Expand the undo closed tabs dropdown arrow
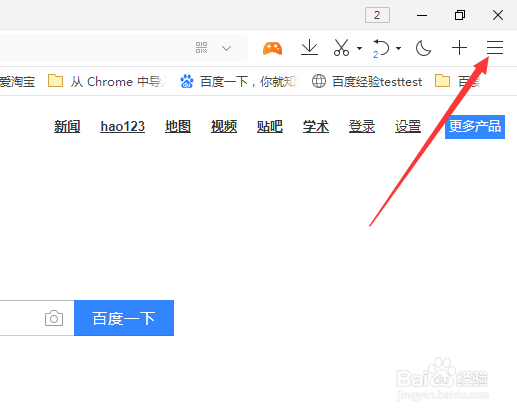Screen dimensions: 517x413 (398, 48)
